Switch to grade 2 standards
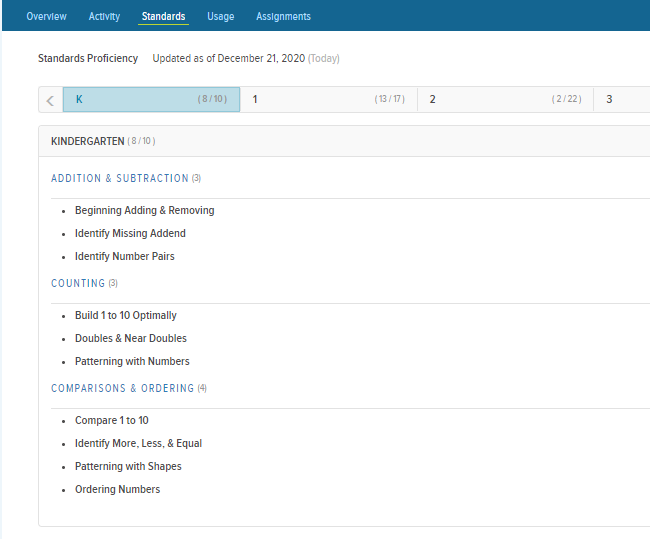This screenshot has width=650, height=539. coord(505,100)
